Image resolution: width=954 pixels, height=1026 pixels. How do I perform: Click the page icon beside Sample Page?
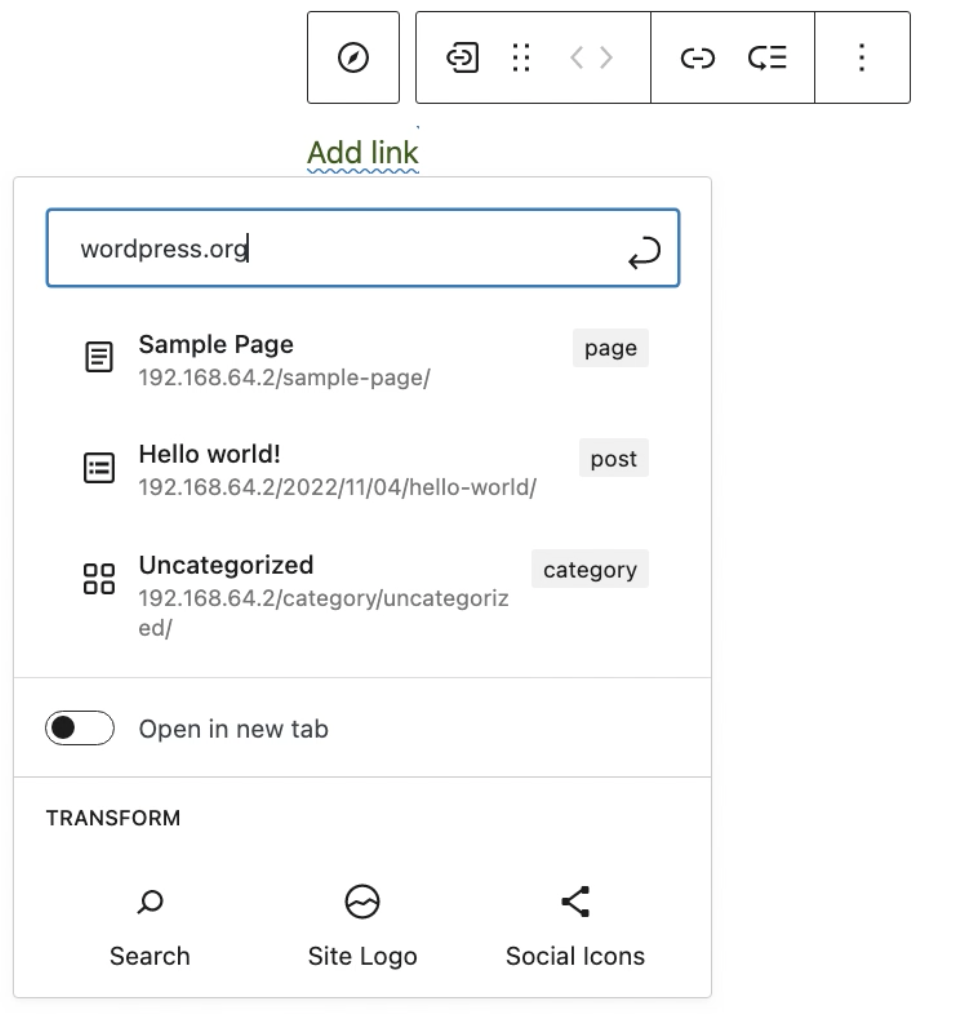(x=99, y=357)
